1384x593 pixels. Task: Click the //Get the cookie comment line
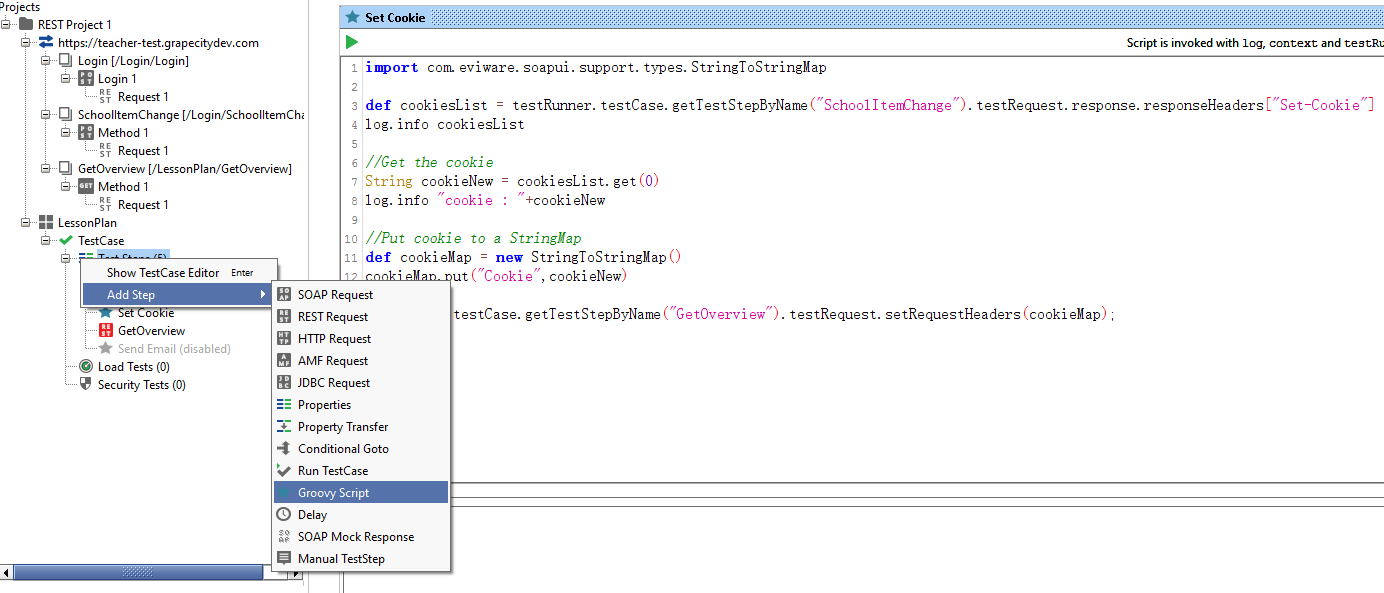[429, 162]
